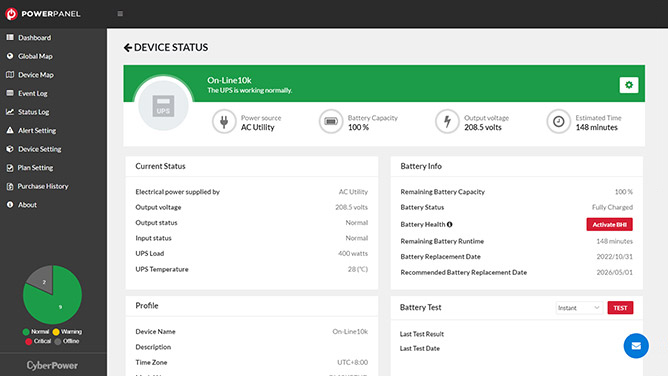Image resolution: width=668 pixels, height=376 pixels.
Task: Click the 2022/10/31 replacement date
Action: tap(614, 257)
